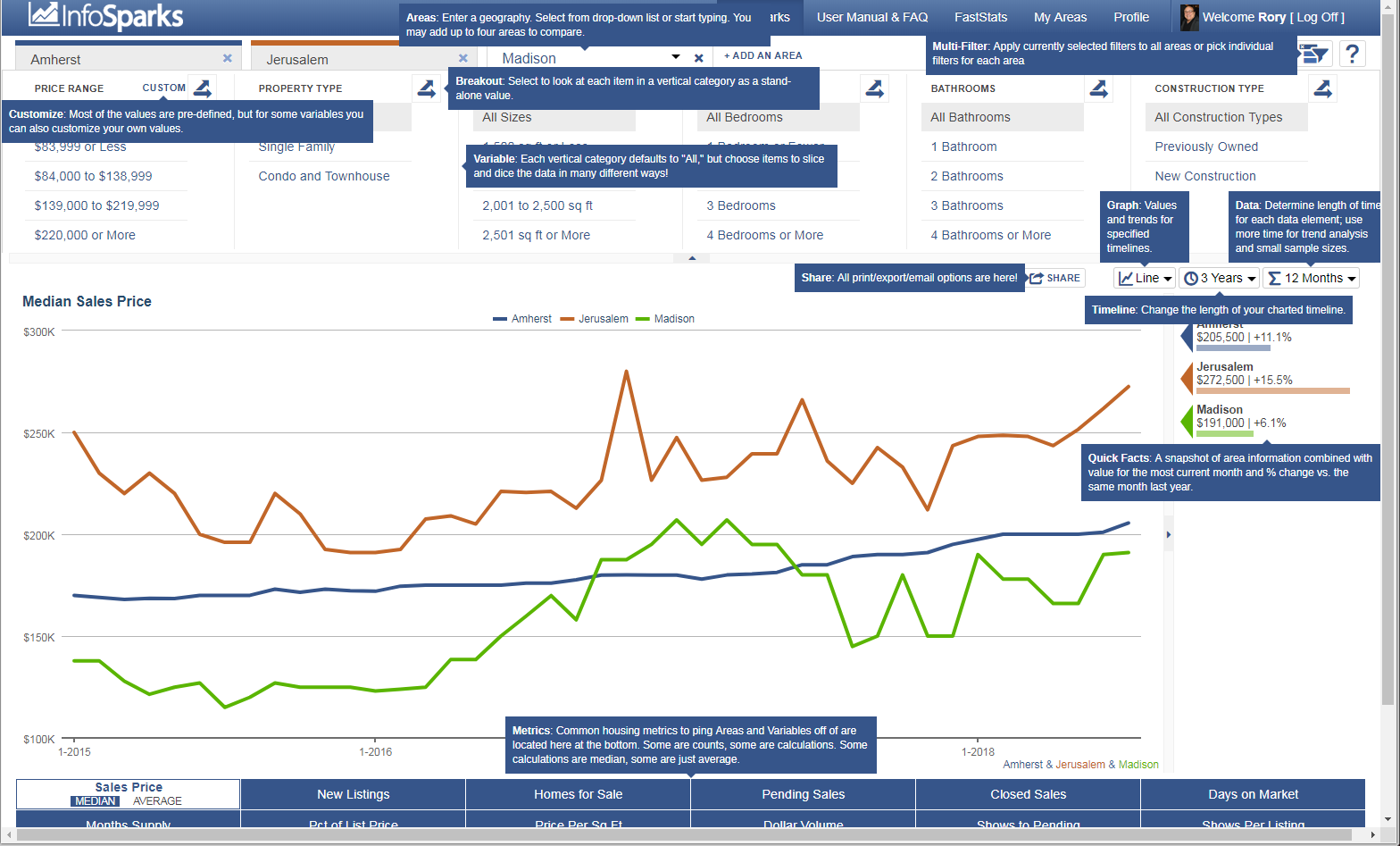Click Add an Area link
The width and height of the screenshot is (1400, 846).
[x=762, y=55]
